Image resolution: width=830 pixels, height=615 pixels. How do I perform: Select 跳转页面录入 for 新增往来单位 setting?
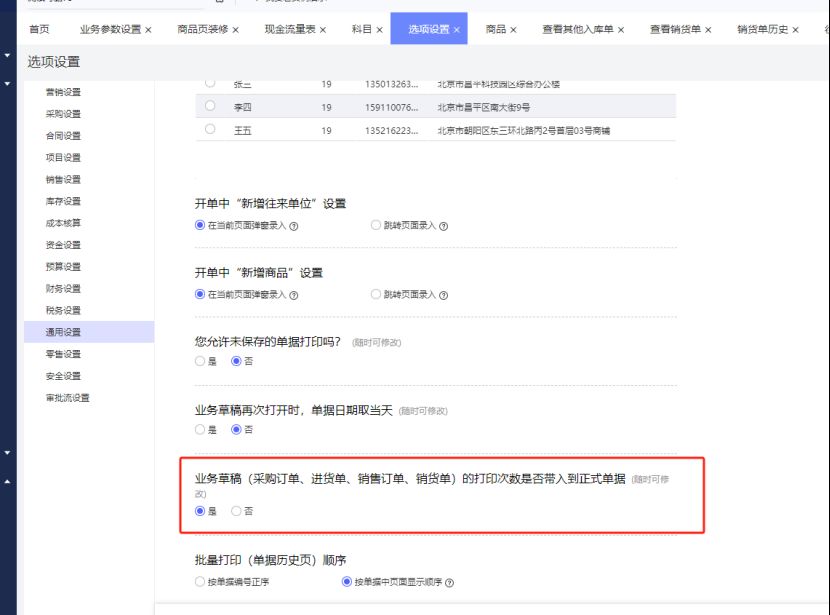tap(376, 226)
